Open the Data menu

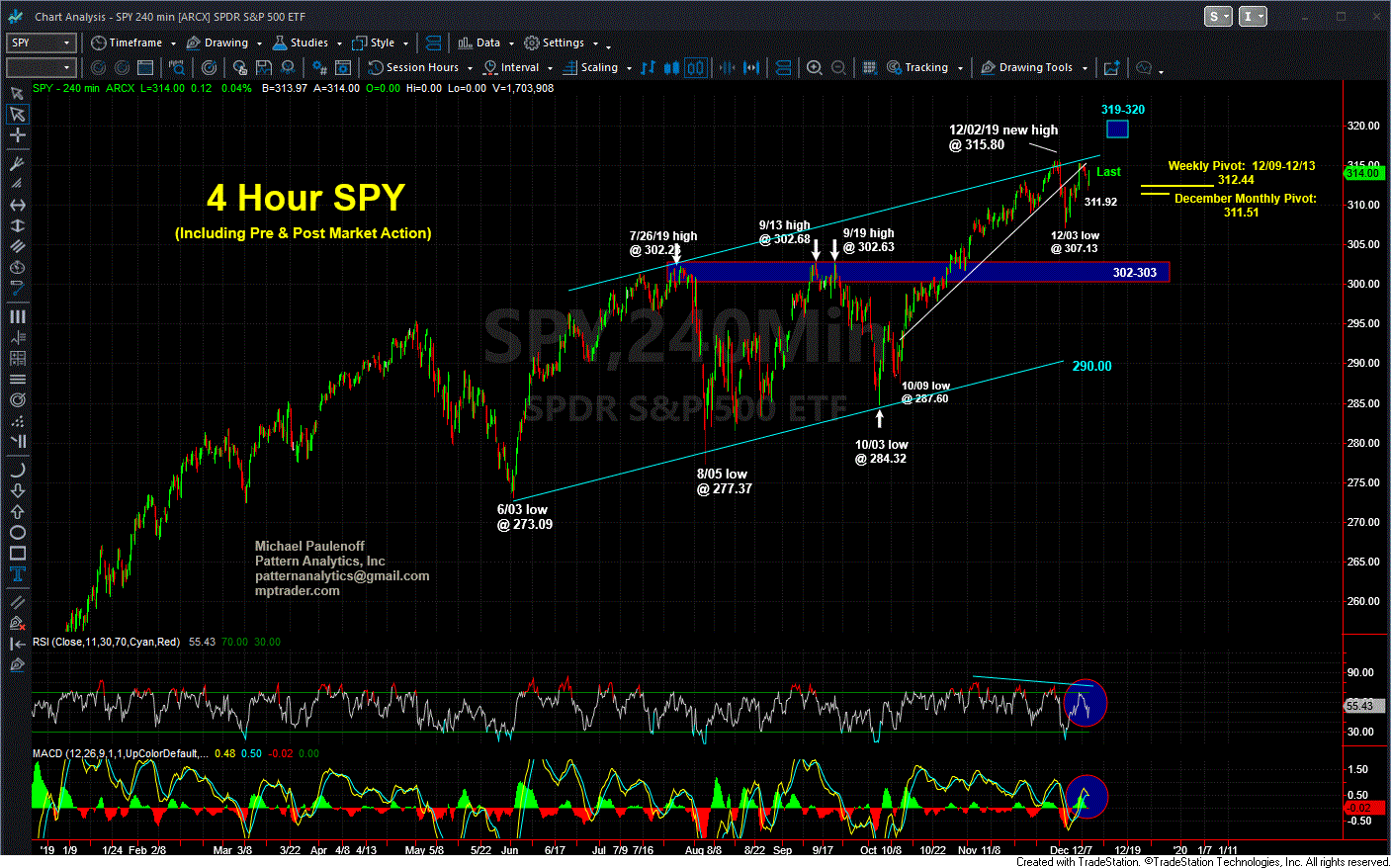[485, 43]
